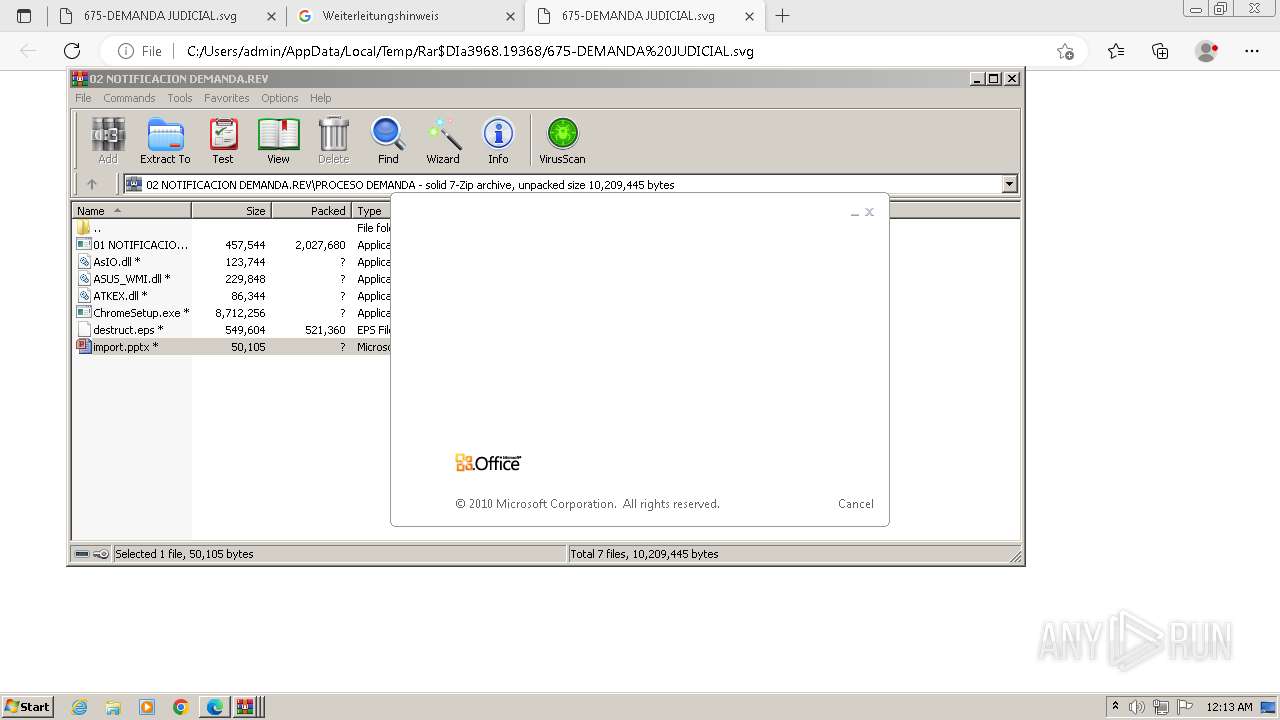Open File Explorer from taskbar
The image size is (1280, 720).
tap(113, 707)
